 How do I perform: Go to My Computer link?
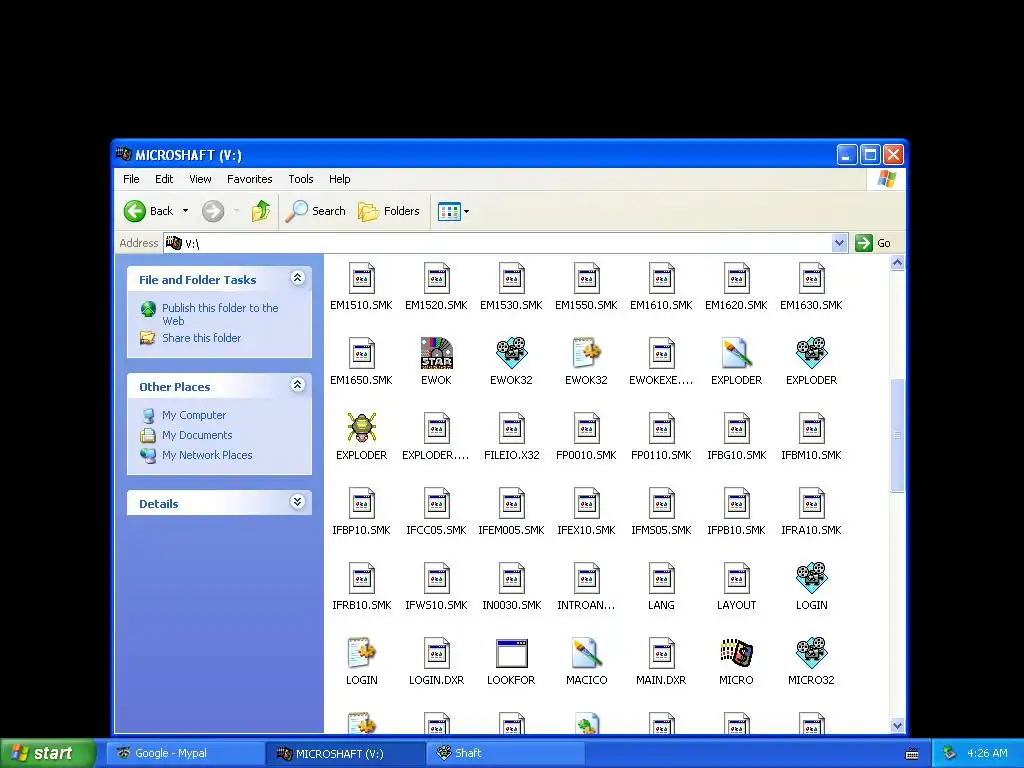coord(194,415)
